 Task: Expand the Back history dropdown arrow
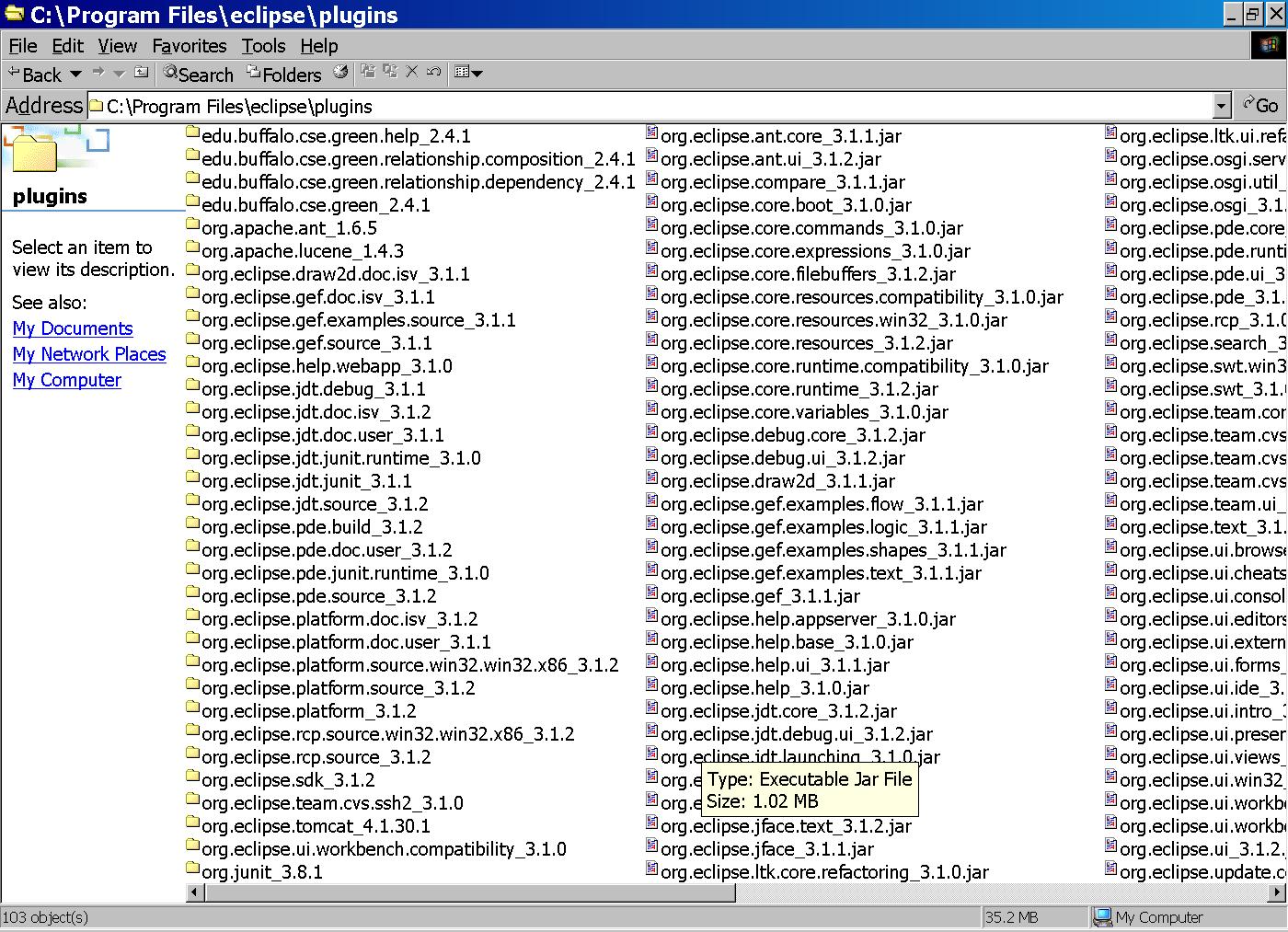pos(76,74)
